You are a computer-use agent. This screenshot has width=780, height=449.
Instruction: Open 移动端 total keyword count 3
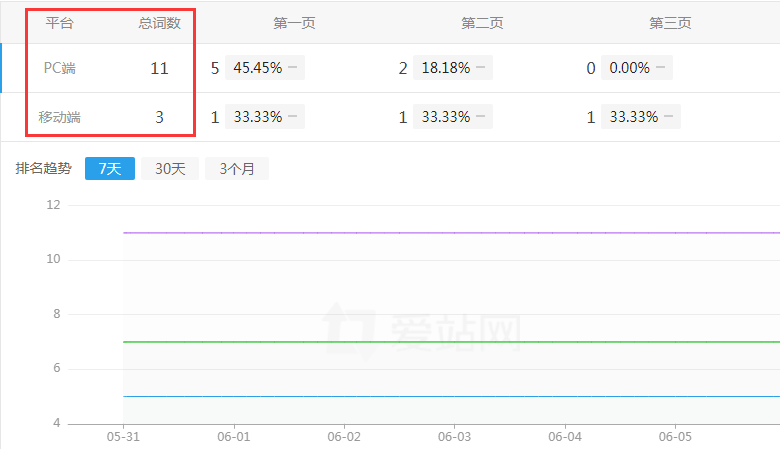pos(159,117)
